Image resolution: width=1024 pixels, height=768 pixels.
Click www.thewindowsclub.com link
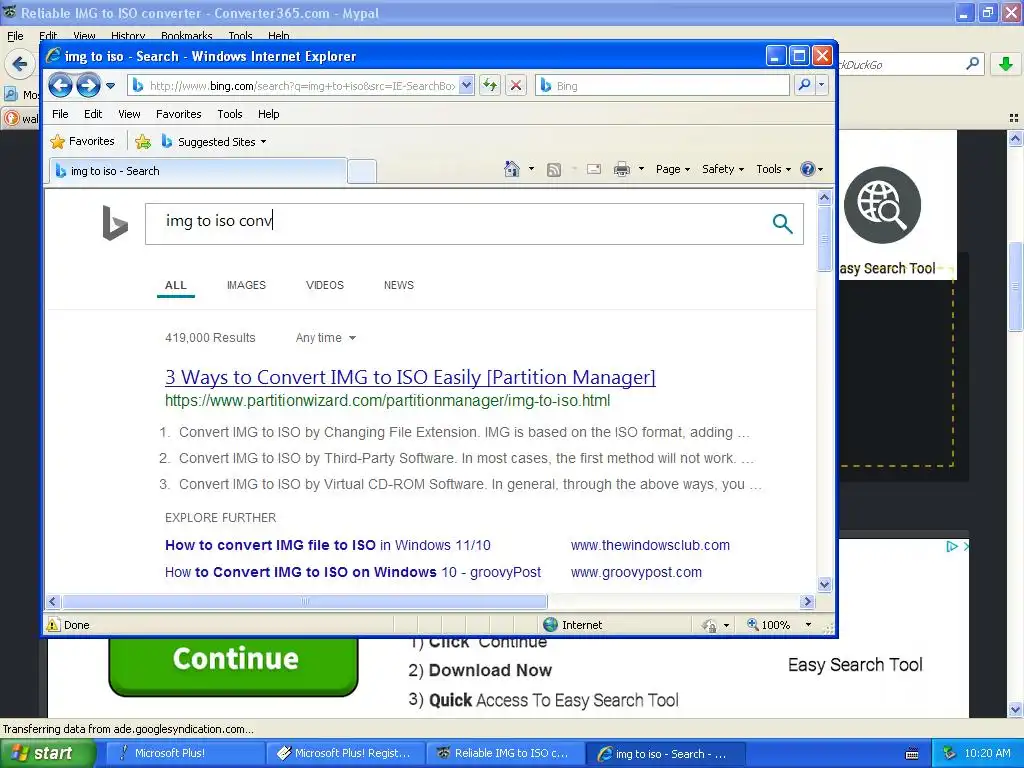650,545
